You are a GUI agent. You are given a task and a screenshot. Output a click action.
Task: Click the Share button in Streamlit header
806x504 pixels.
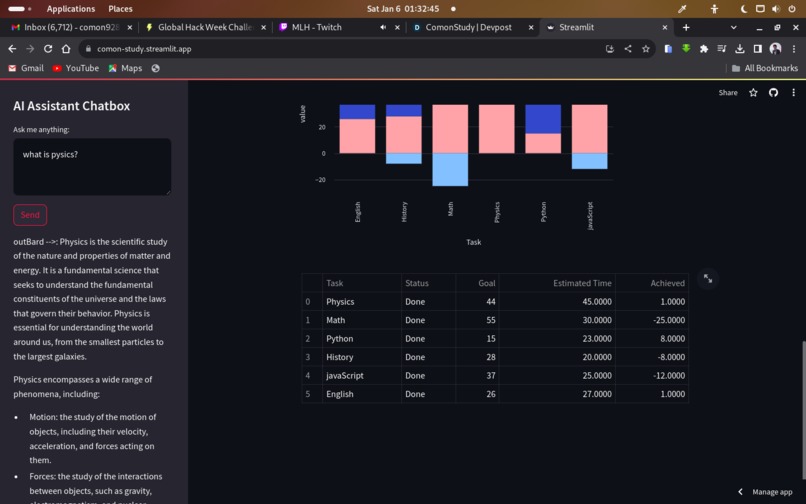pos(728,93)
